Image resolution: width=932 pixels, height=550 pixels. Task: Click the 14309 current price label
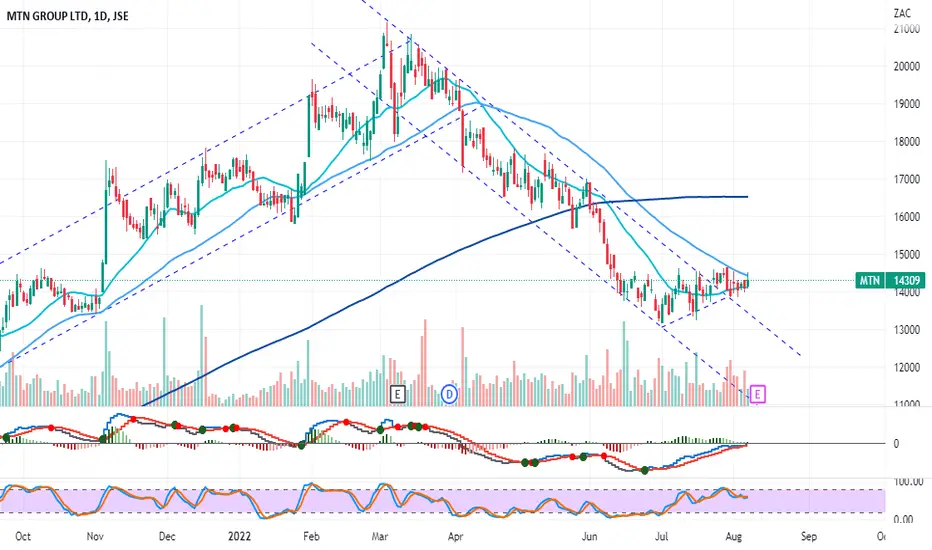tap(906, 280)
